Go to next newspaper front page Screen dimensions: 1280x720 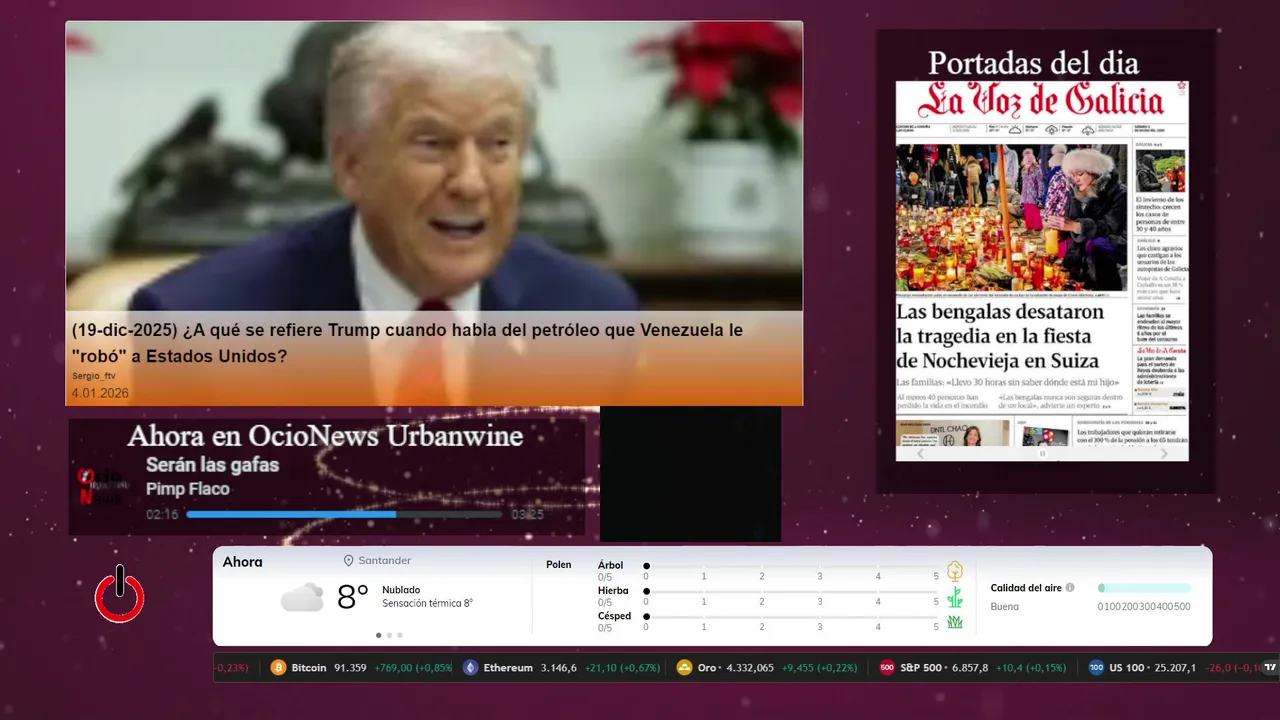pyautogui.click(x=1163, y=453)
